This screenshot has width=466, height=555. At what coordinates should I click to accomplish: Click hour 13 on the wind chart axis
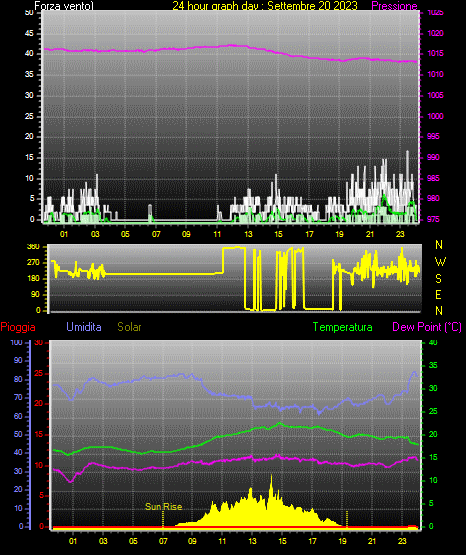click(248, 234)
